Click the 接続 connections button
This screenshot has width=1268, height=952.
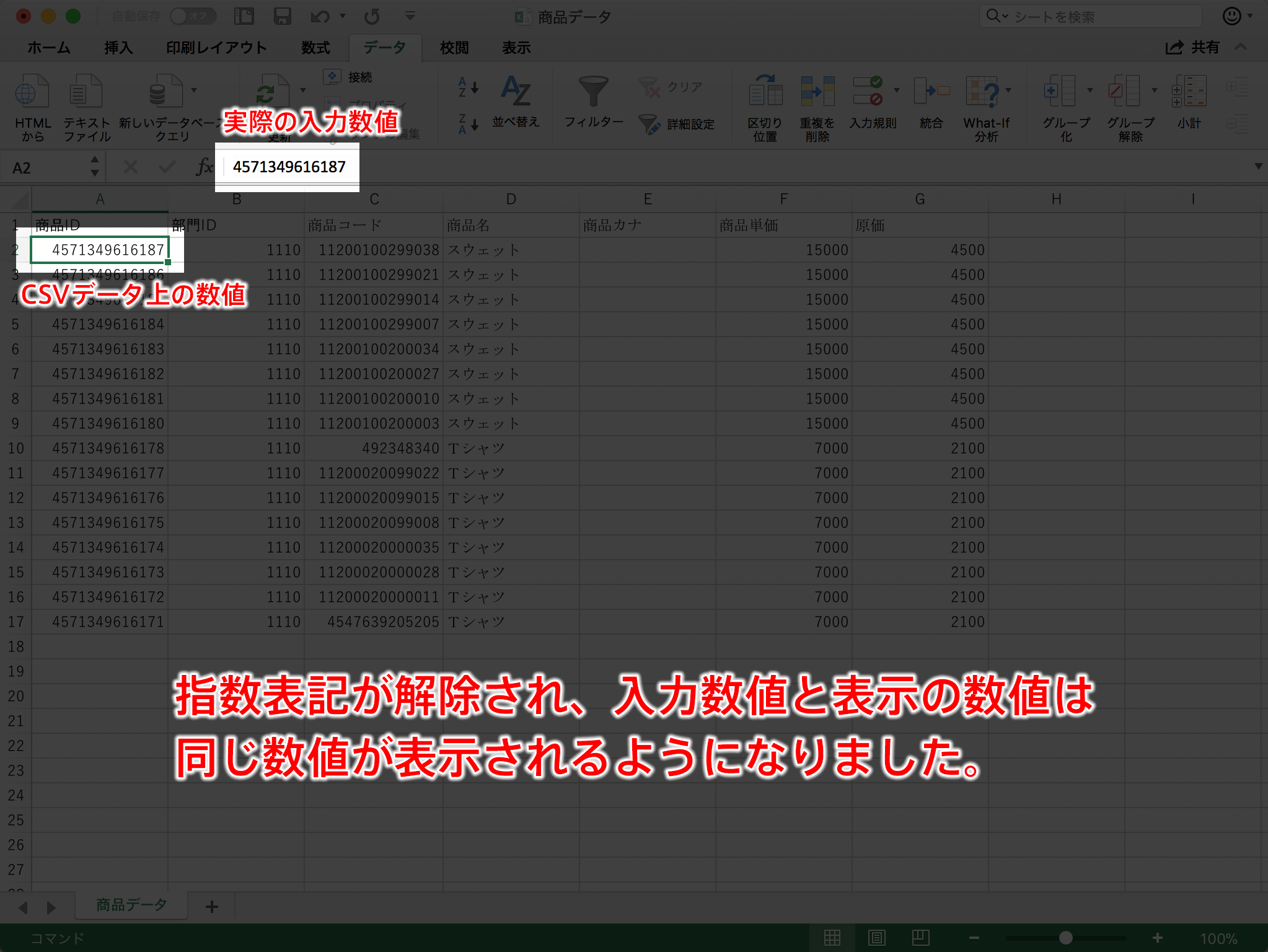pyautogui.click(x=348, y=77)
